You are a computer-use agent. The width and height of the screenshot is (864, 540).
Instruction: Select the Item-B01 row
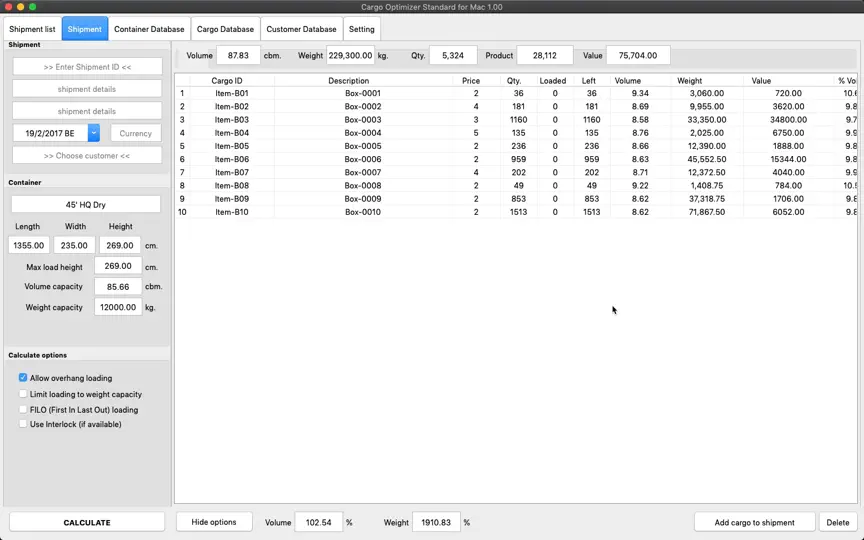(516, 93)
